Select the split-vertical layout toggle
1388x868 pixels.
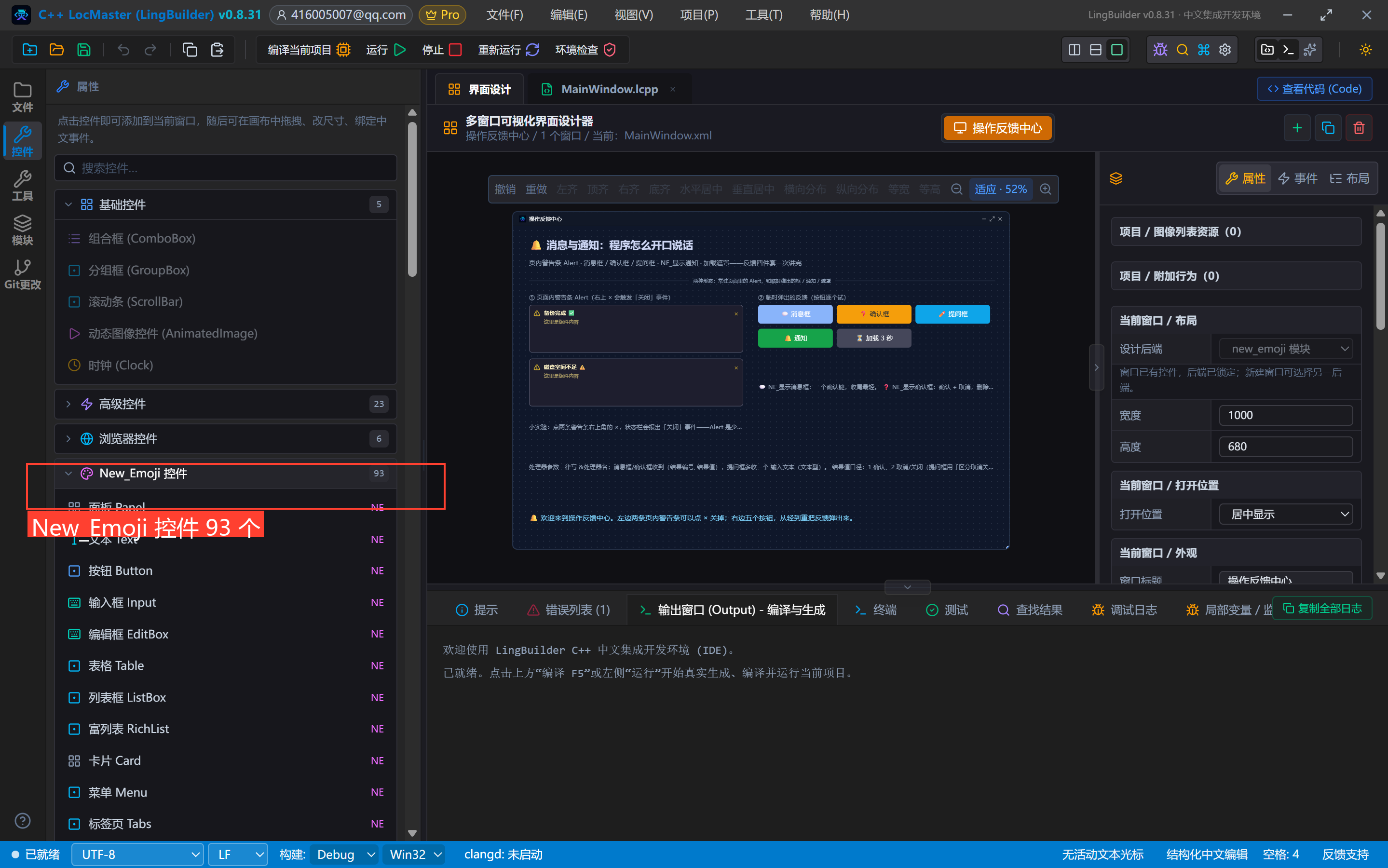click(x=1075, y=50)
